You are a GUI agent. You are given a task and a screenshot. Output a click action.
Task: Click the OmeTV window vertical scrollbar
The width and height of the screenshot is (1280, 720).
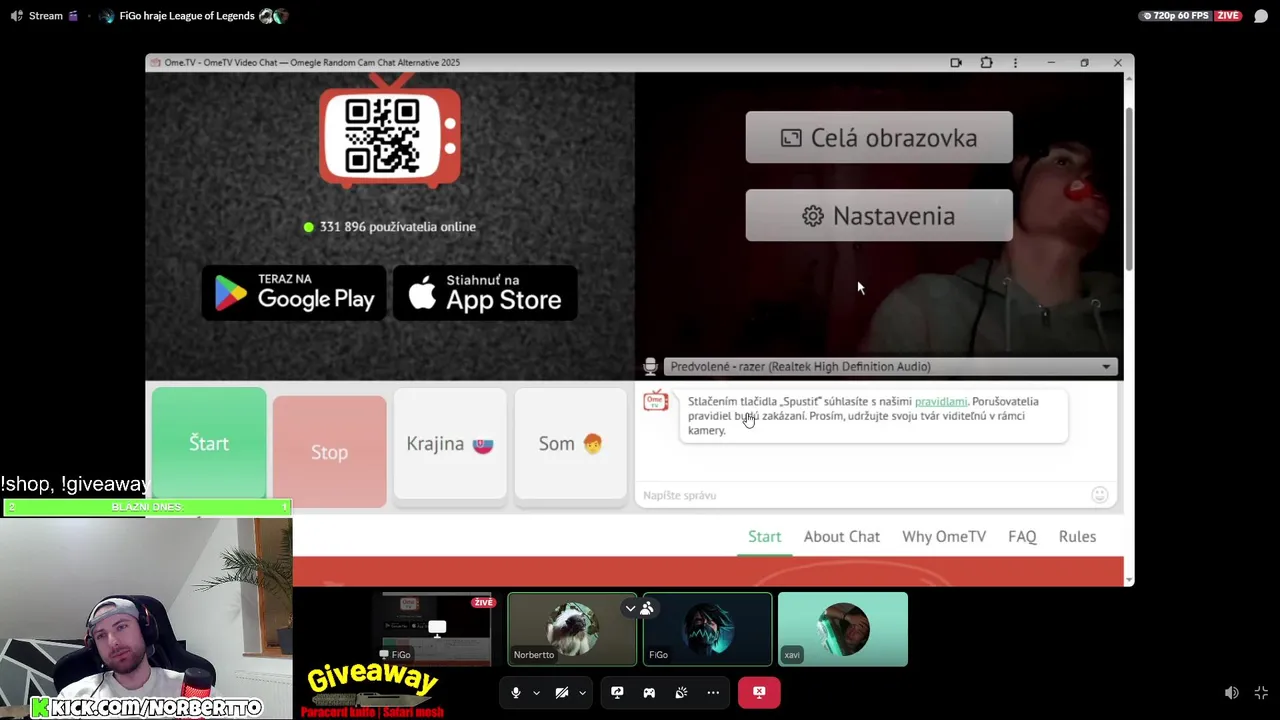pyautogui.click(x=1129, y=187)
